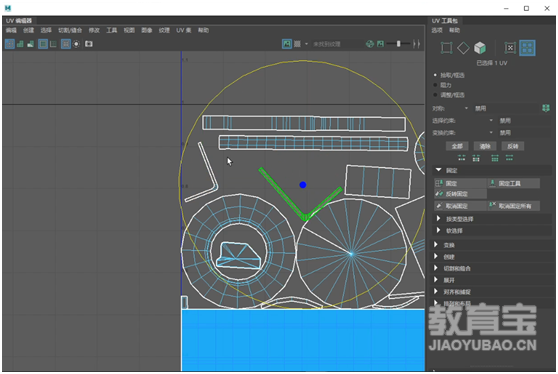Open the 选择约束 dropdown arrow
Image resolution: width=558 pixels, height=374 pixels.
pyautogui.click(x=491, y=121)
